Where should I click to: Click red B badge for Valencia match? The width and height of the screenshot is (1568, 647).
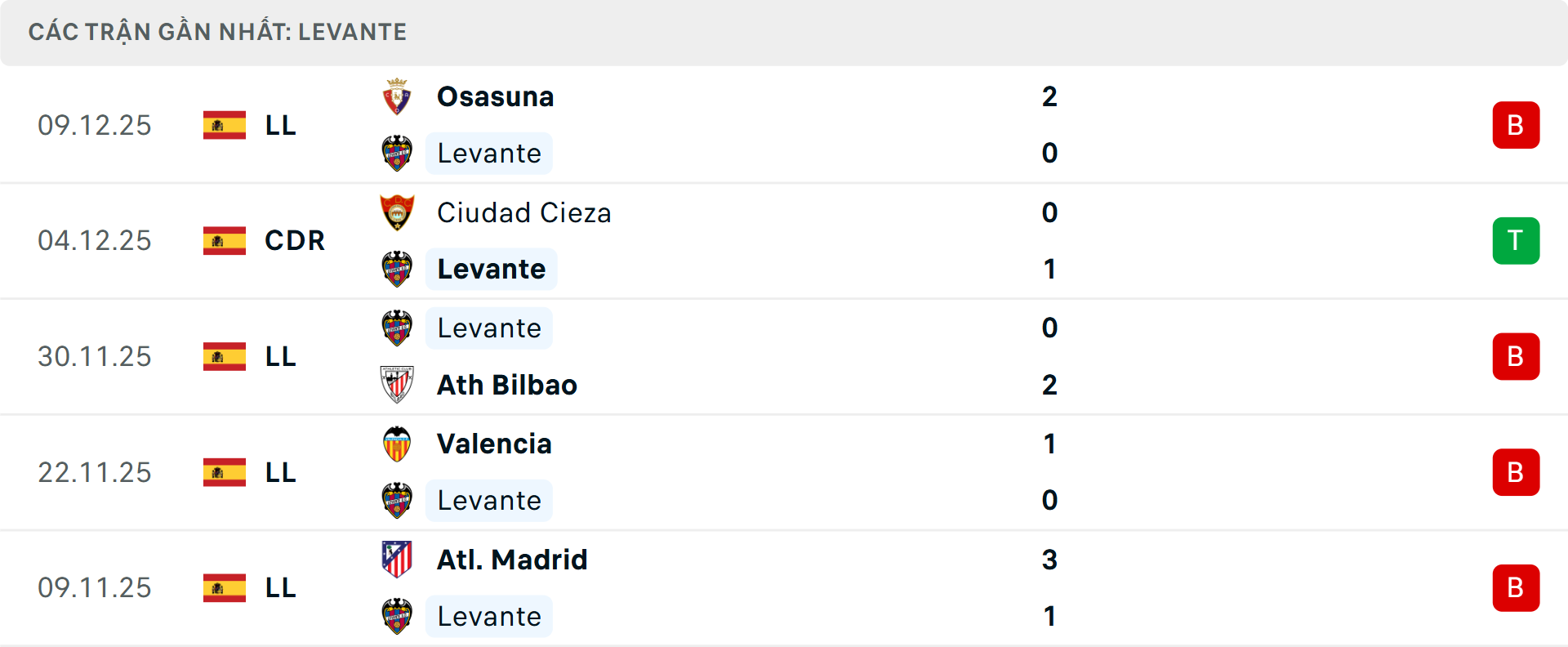point(1516,472)
